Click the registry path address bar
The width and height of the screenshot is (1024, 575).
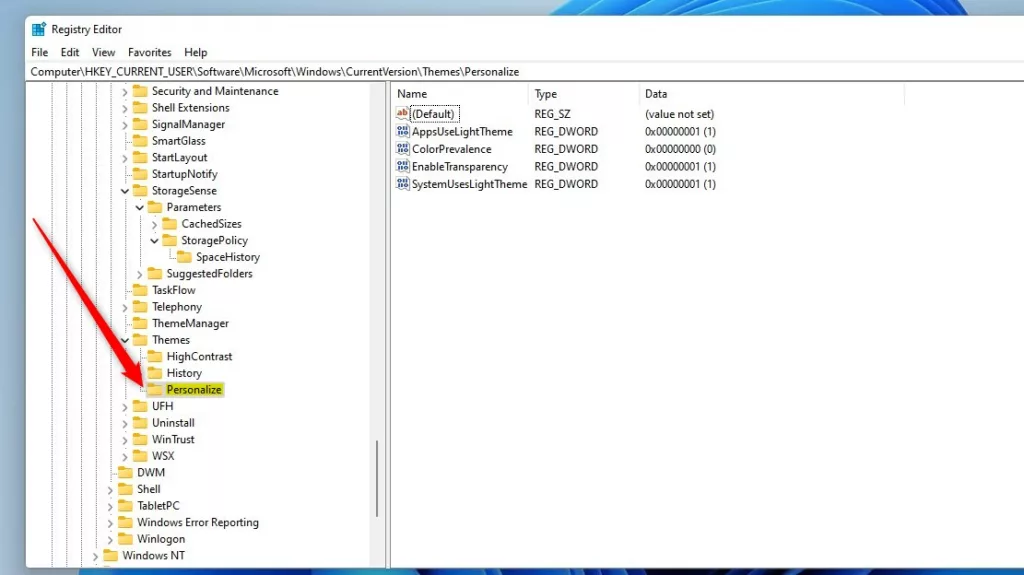[x=524, y=72]
